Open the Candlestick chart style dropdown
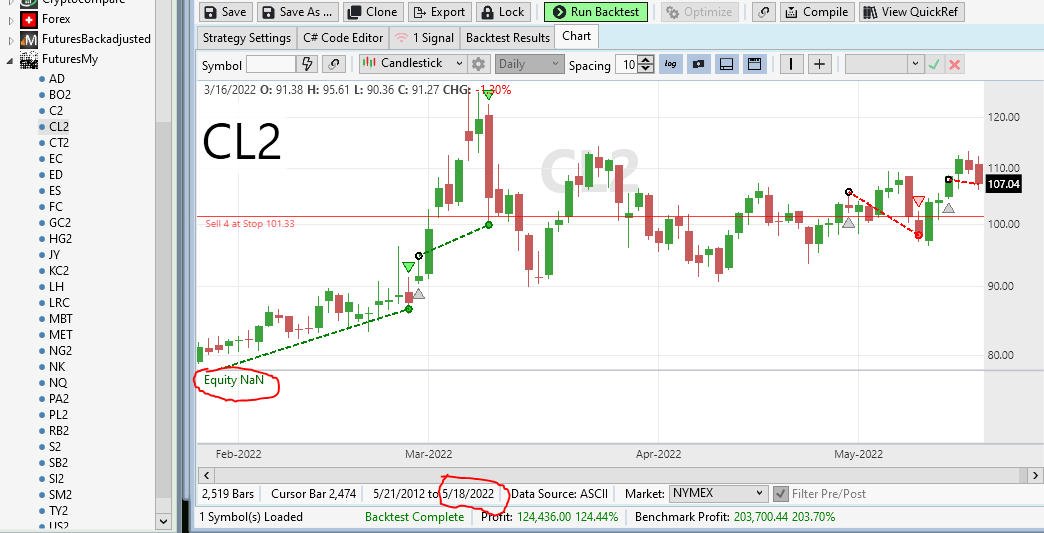 coord(413,64)
